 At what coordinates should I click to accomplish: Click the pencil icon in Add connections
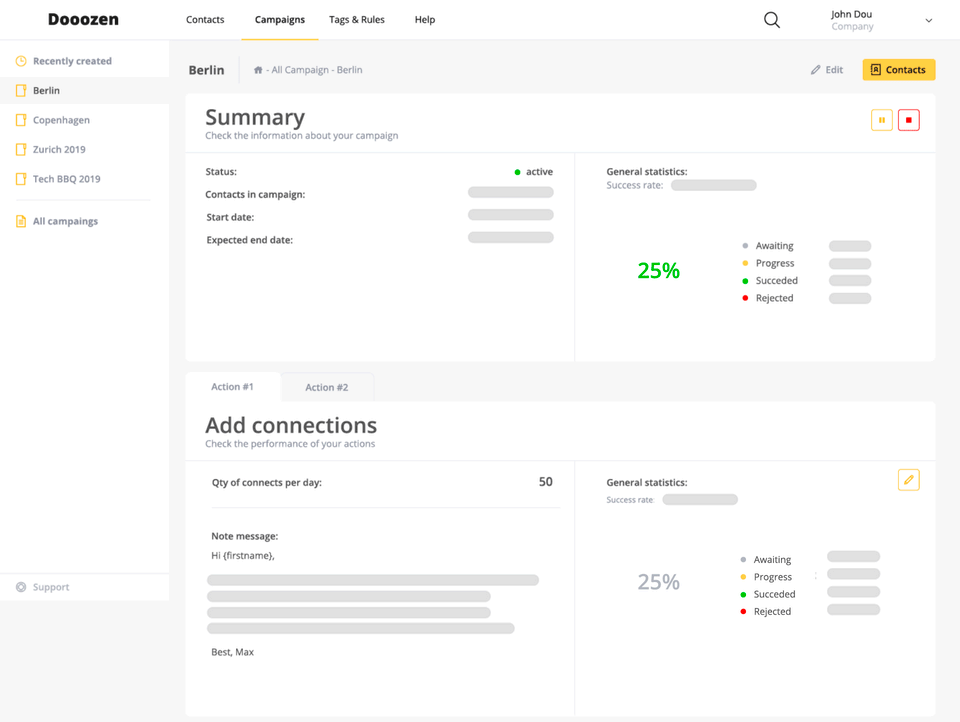[x=909, y=479]
